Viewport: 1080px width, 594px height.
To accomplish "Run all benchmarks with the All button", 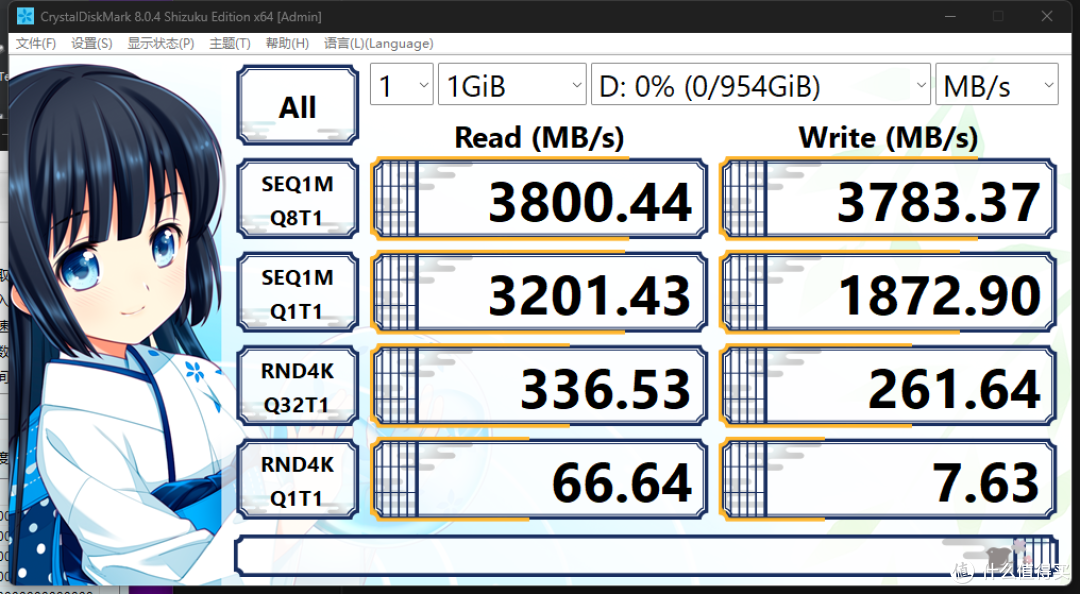I will click(298, 105).
